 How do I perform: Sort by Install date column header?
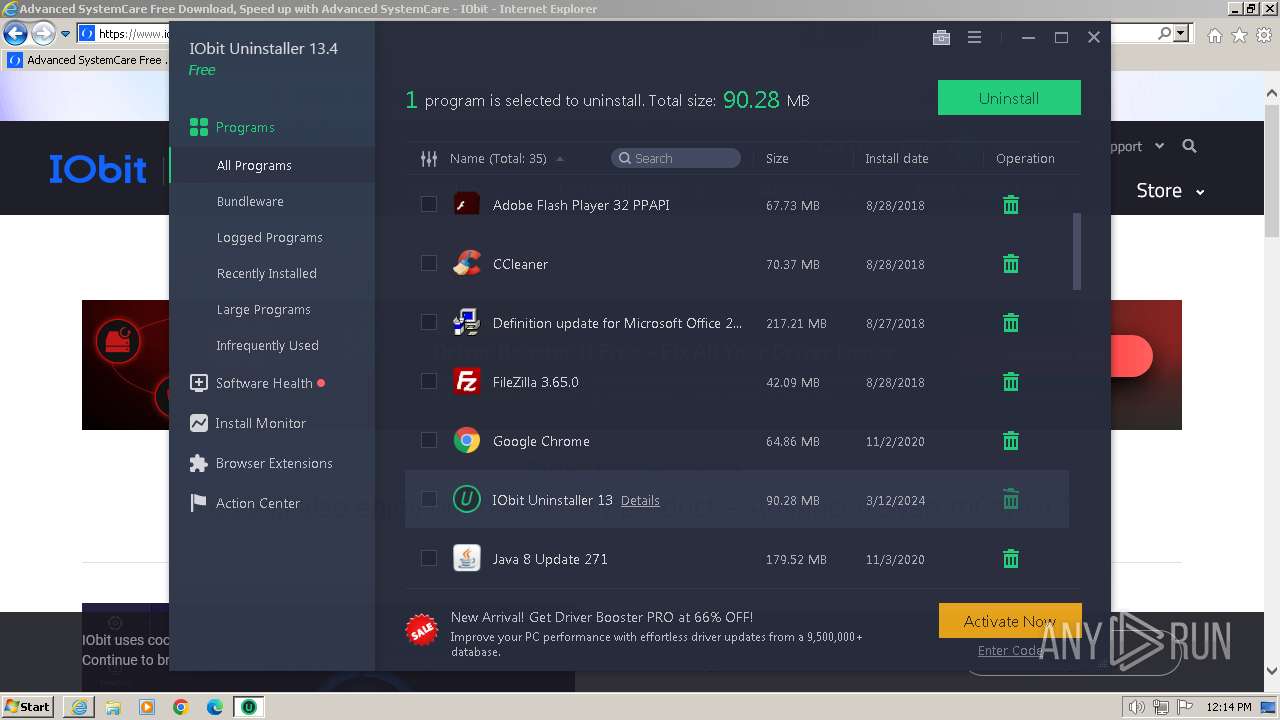897,158
